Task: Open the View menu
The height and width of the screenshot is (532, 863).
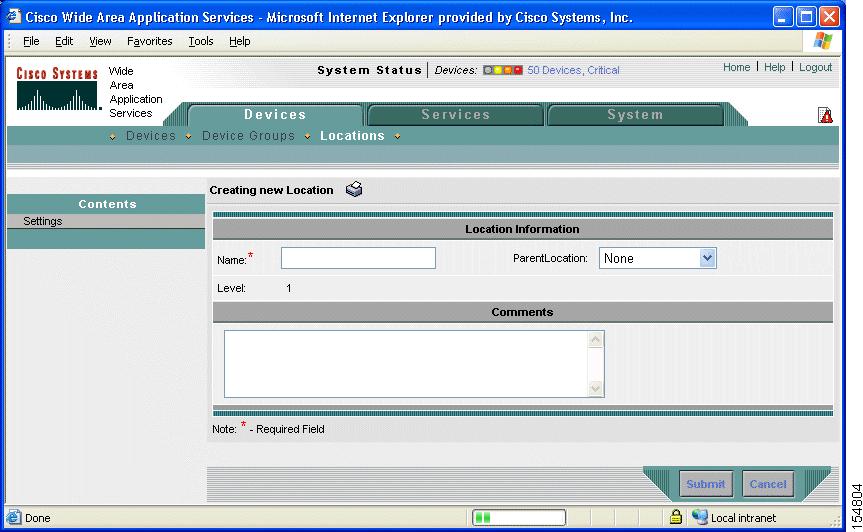Action: click(x=100, y=41)
